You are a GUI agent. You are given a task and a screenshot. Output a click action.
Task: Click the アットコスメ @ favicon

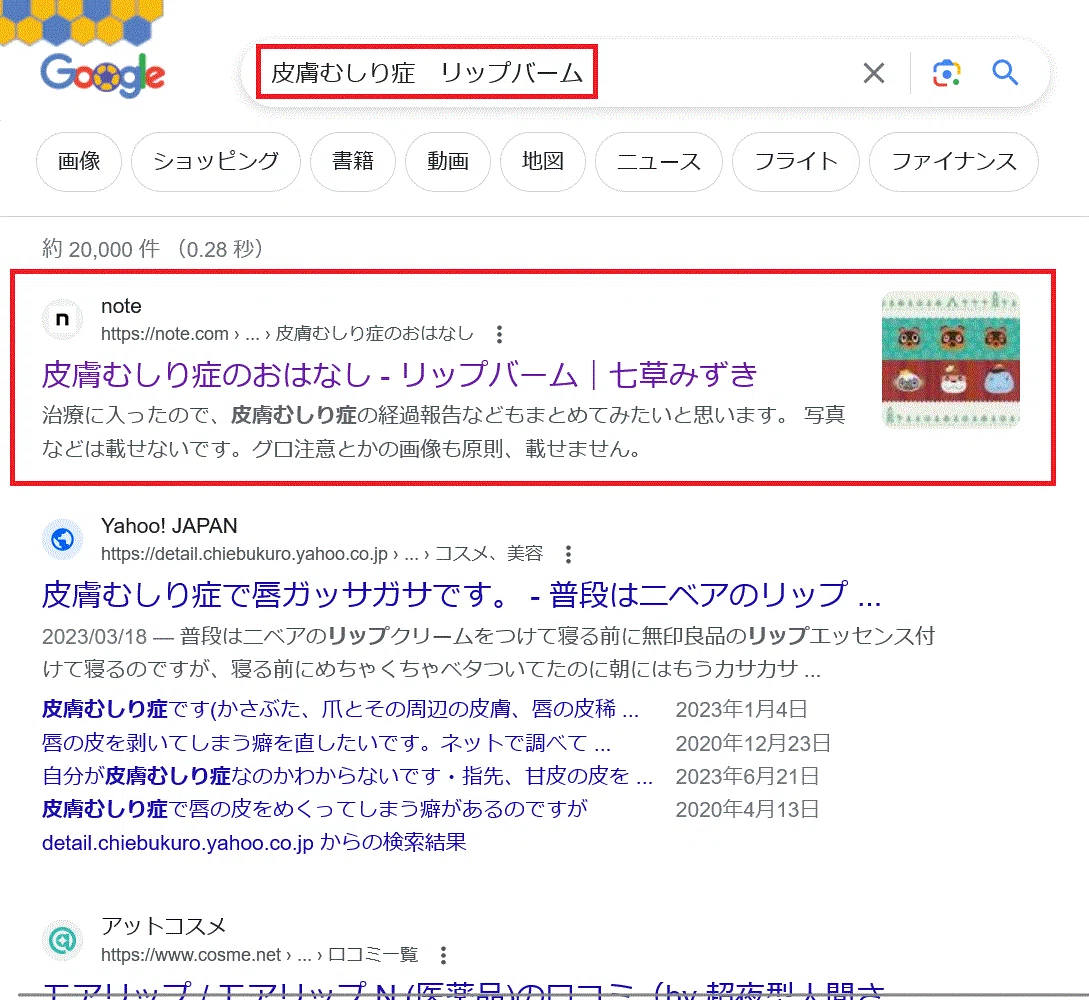pyautogui.click(x=63, y=940)
